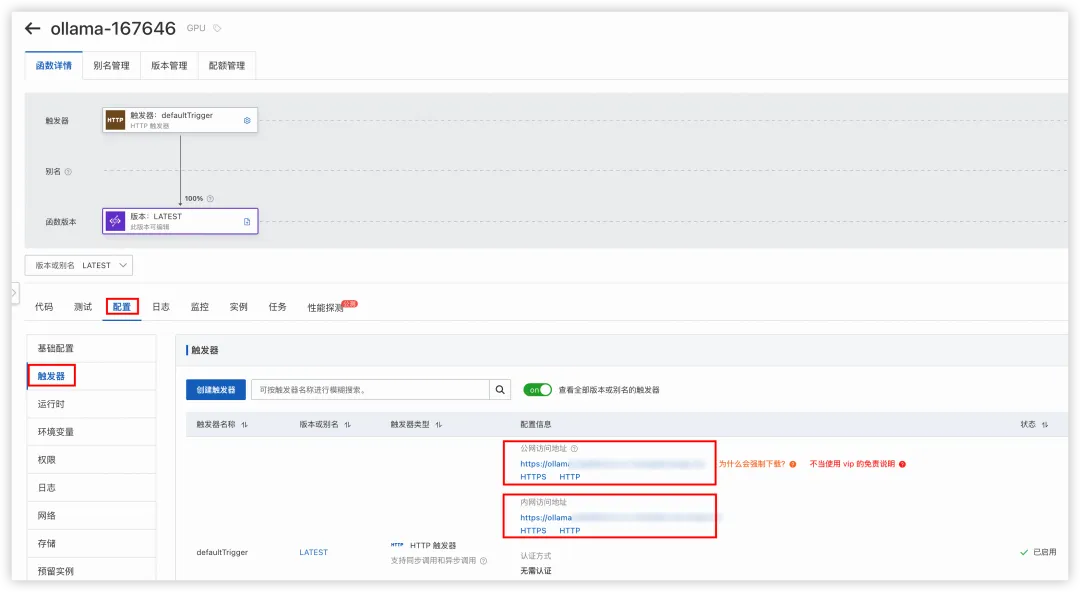Click the tag icon beside GPU label
The height and width of the screenshot is (592, 1080).
click(217, 28)
